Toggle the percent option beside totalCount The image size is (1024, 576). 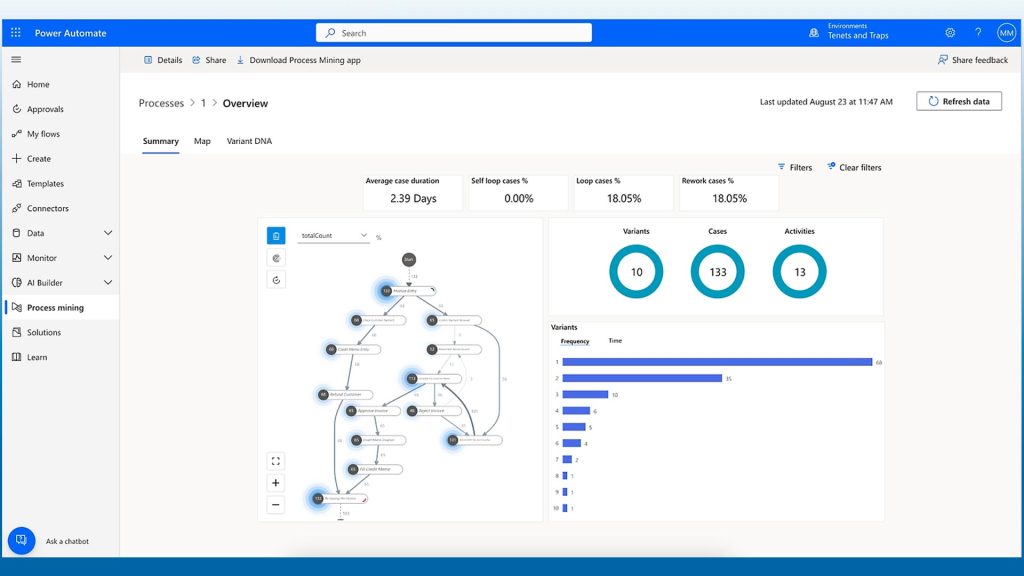(379, 237)
